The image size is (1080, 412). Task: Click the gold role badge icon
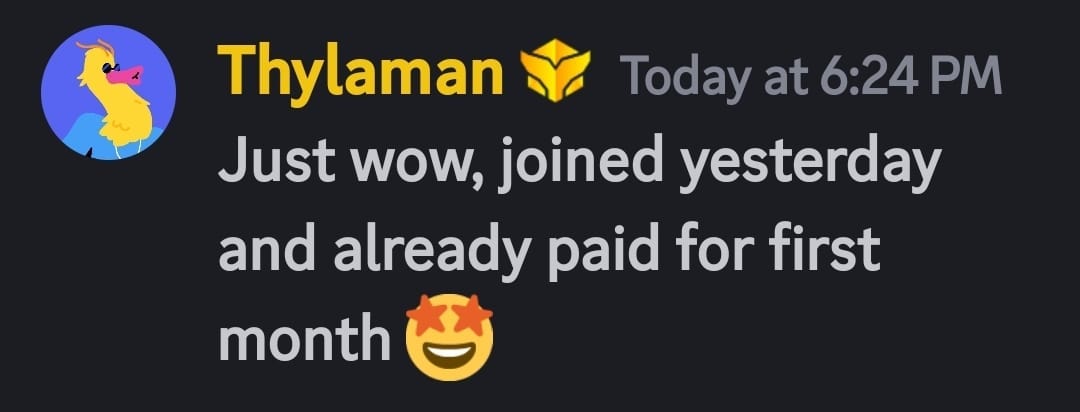pos(554,70)
